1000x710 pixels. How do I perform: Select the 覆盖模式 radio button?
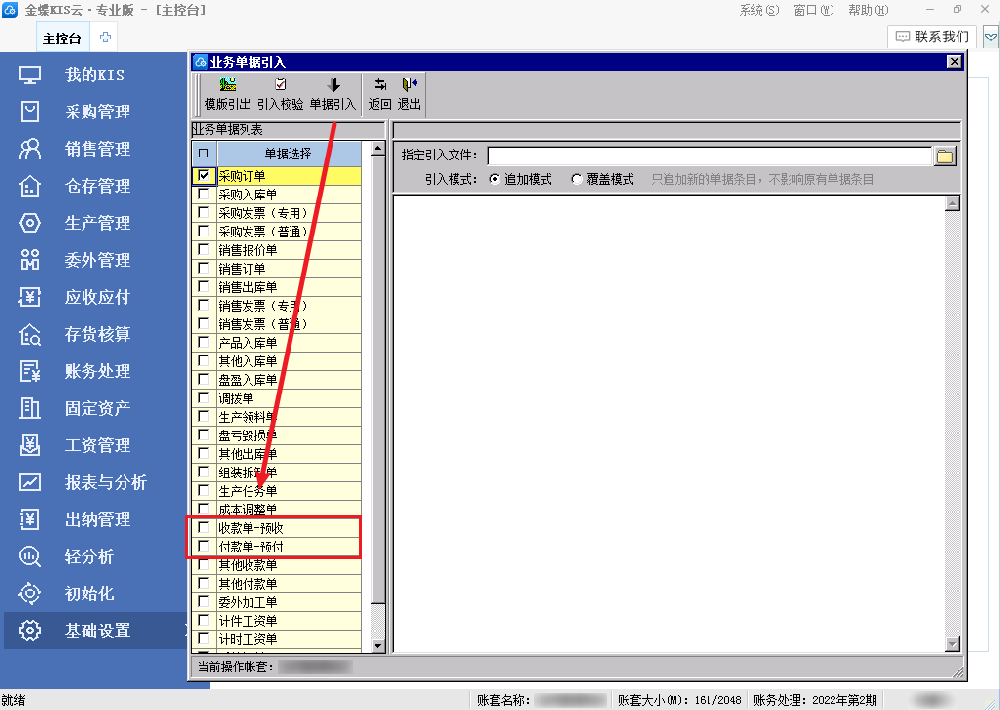[x=577, y=179]
